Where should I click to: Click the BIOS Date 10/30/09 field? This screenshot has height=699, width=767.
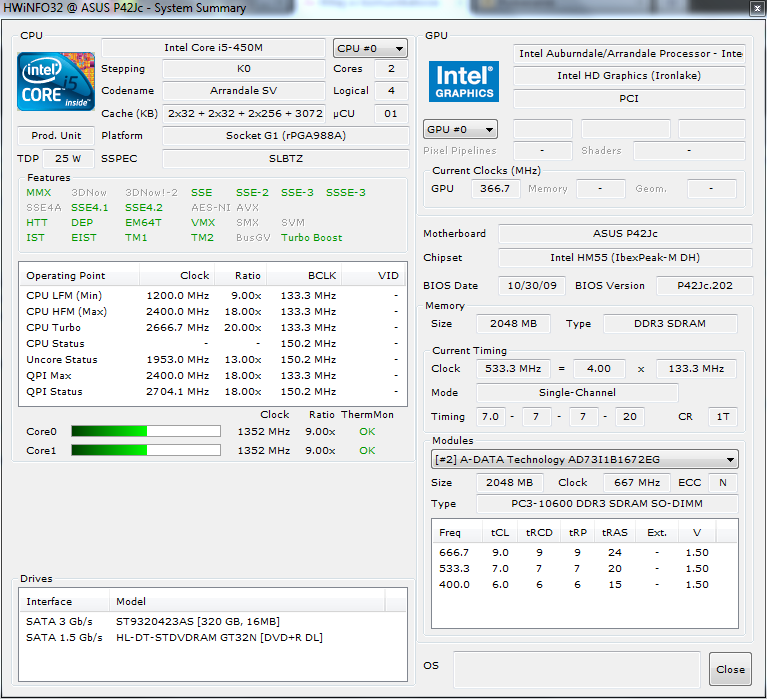(532, 286)
